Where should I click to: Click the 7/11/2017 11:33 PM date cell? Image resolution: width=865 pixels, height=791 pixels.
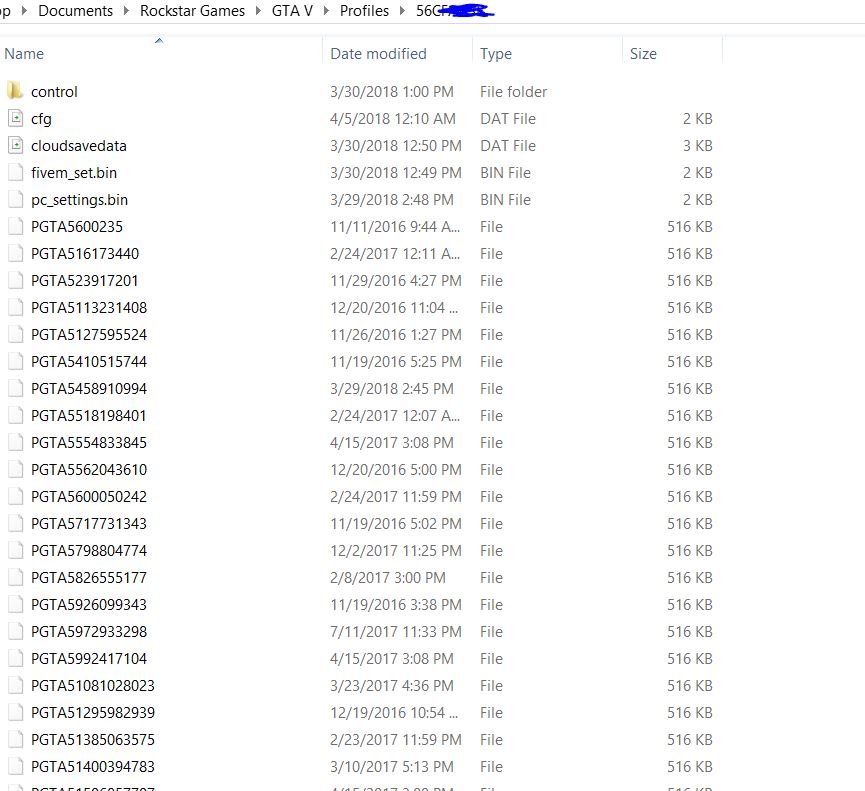[396, 632]
